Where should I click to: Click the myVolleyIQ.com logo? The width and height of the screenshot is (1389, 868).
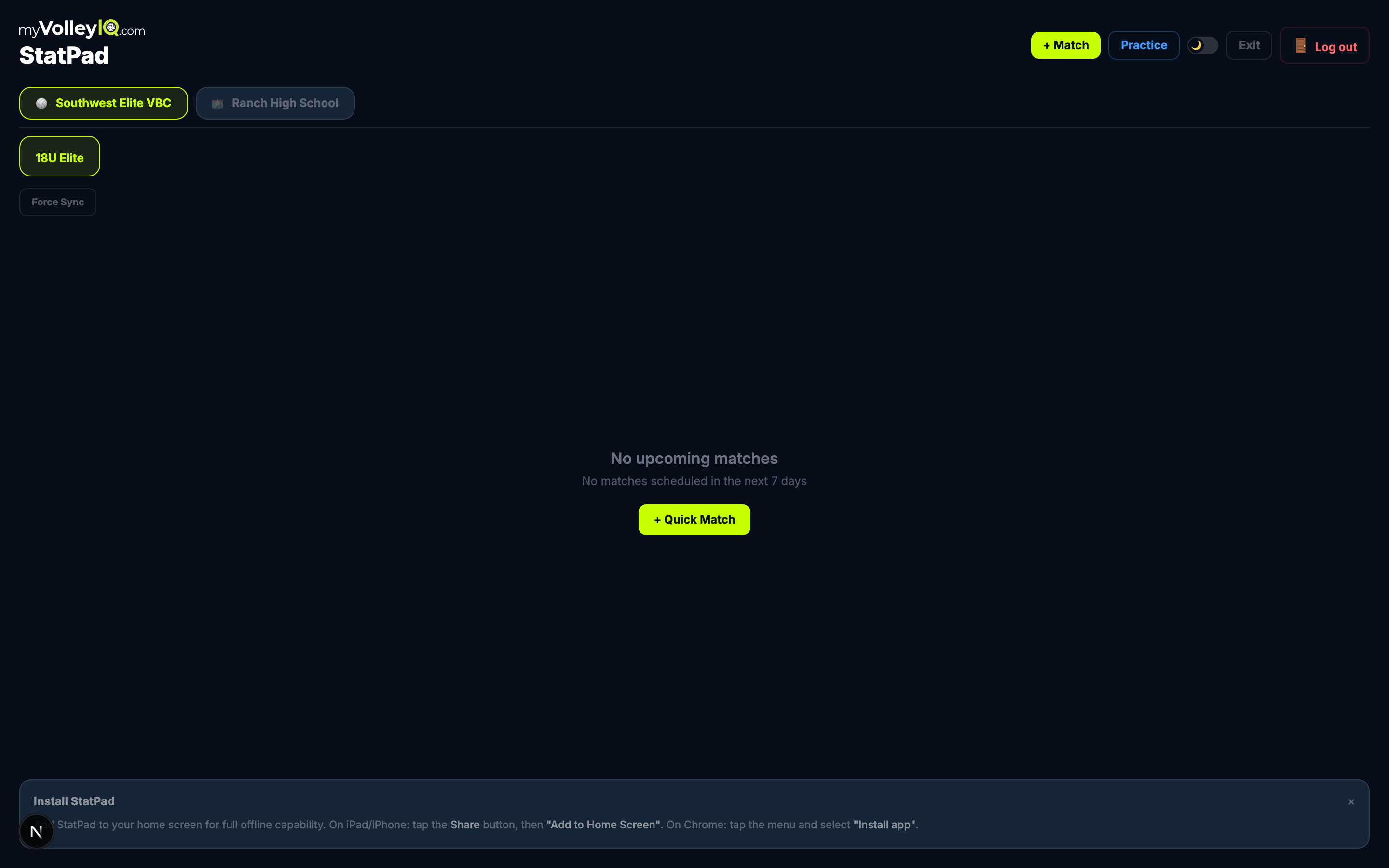pos(82,28)
